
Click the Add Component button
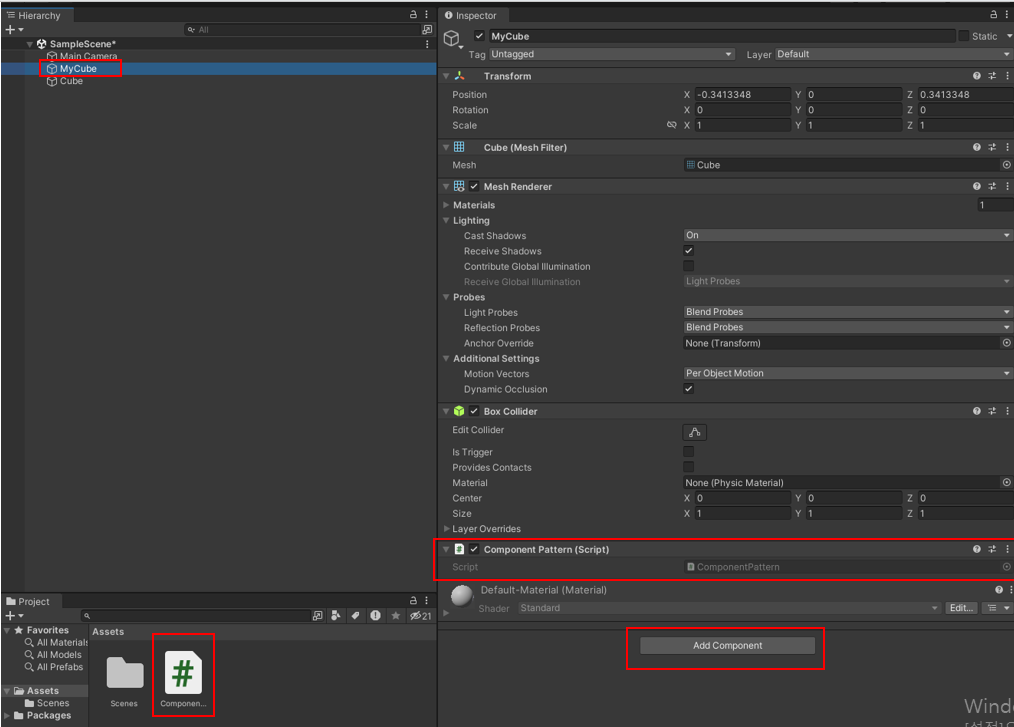pos(728,646)
